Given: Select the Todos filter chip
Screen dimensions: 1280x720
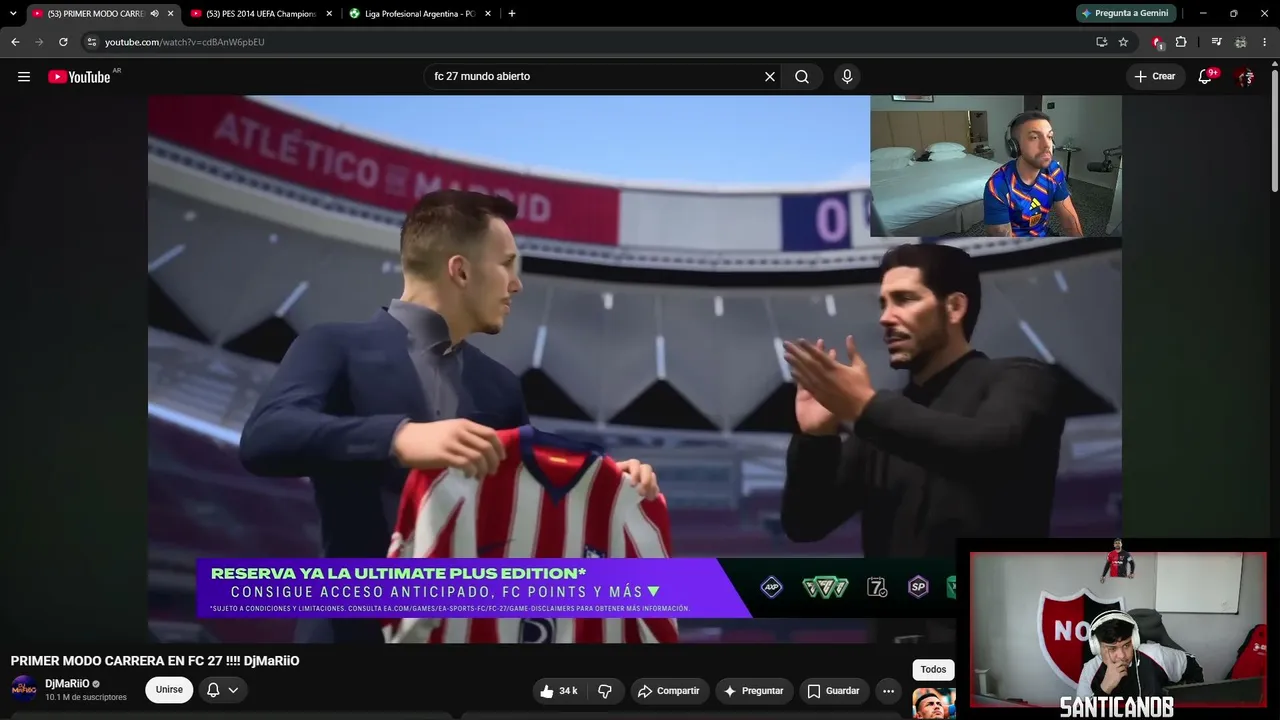Looking at the screenshot, I should [933, 670].
